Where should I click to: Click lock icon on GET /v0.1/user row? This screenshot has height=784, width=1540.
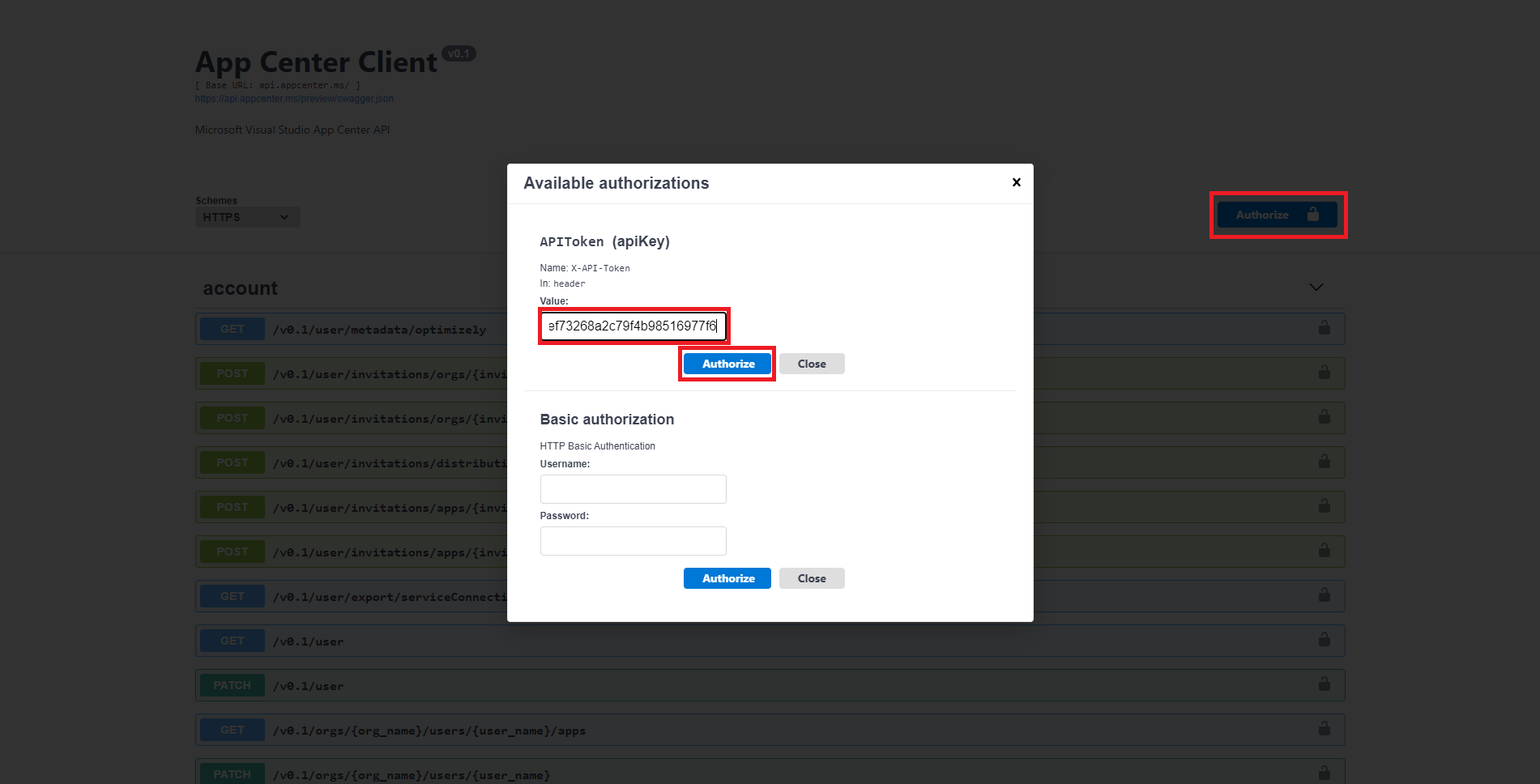pos(1324,640)
